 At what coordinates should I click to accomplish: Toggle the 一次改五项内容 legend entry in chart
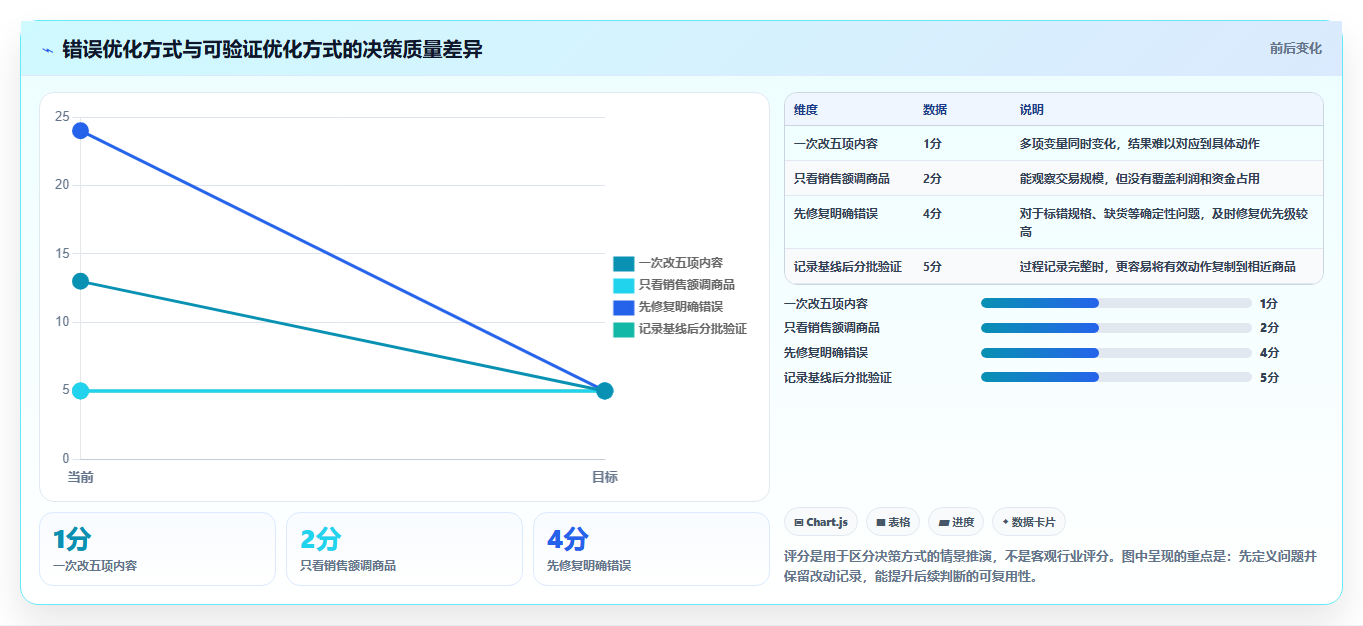(668, 263)
